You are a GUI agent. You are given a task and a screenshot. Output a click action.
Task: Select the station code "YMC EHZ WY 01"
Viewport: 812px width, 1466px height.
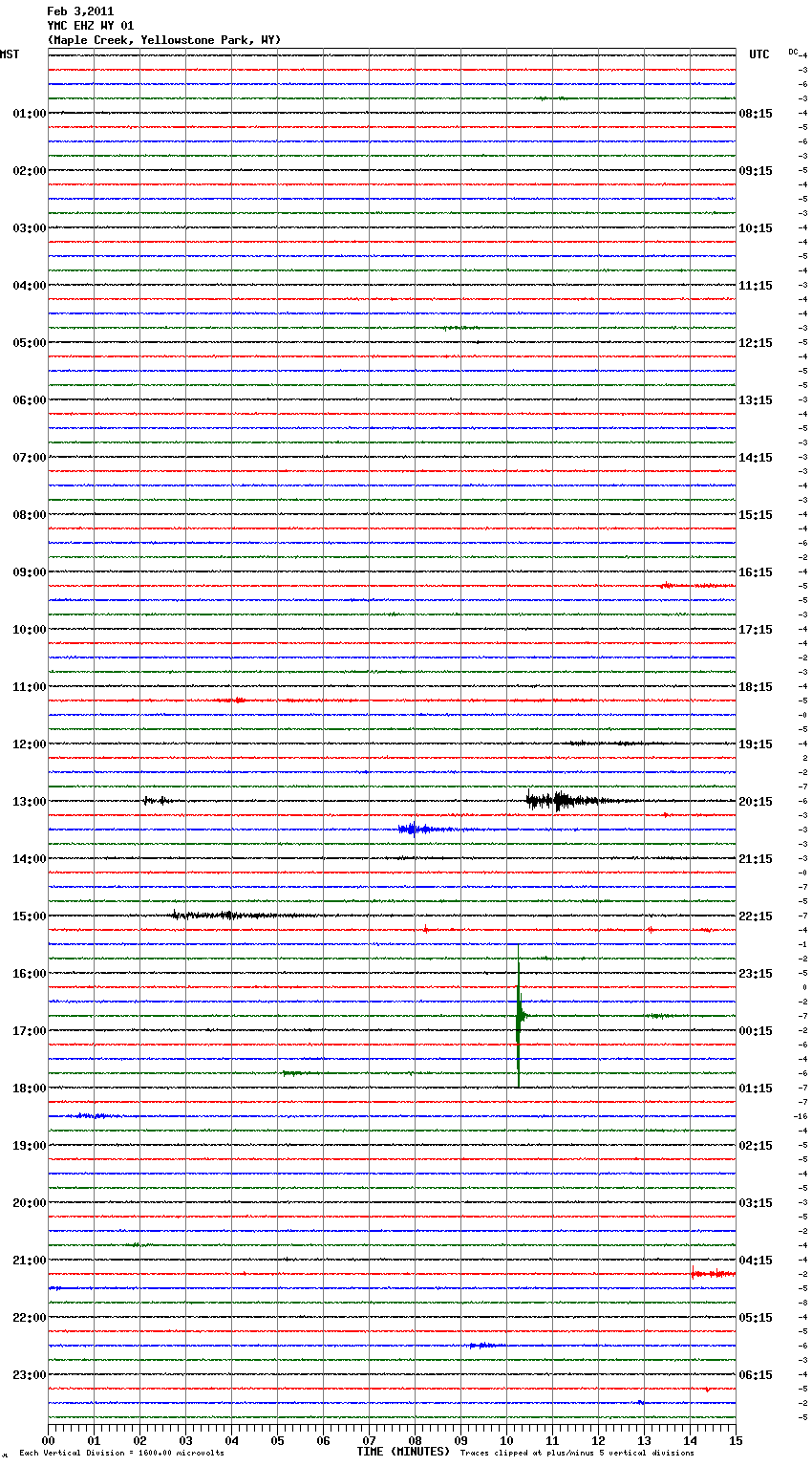91,26
